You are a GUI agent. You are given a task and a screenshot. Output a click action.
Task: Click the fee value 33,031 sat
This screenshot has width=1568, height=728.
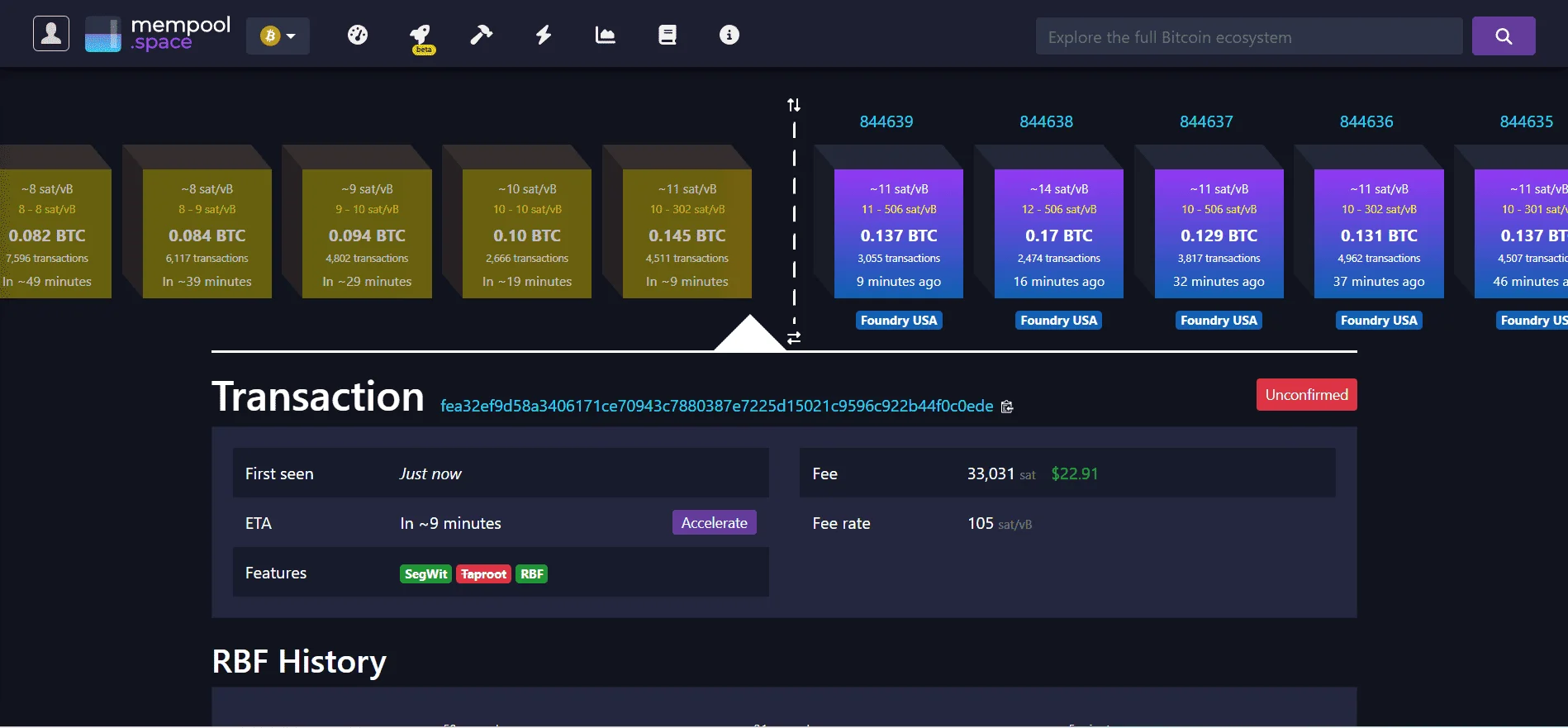(x=1001, y=473)
